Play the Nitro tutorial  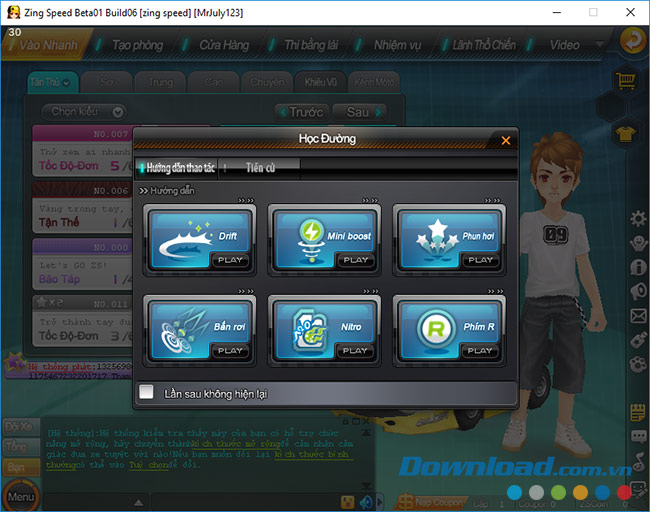[356, 351]
